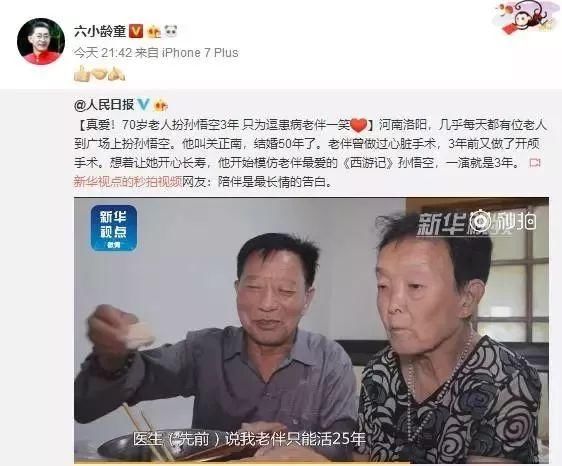
Task: Click the post timestamp 今天 21:42
Action: pyautogui.click(x=103, y=53)
